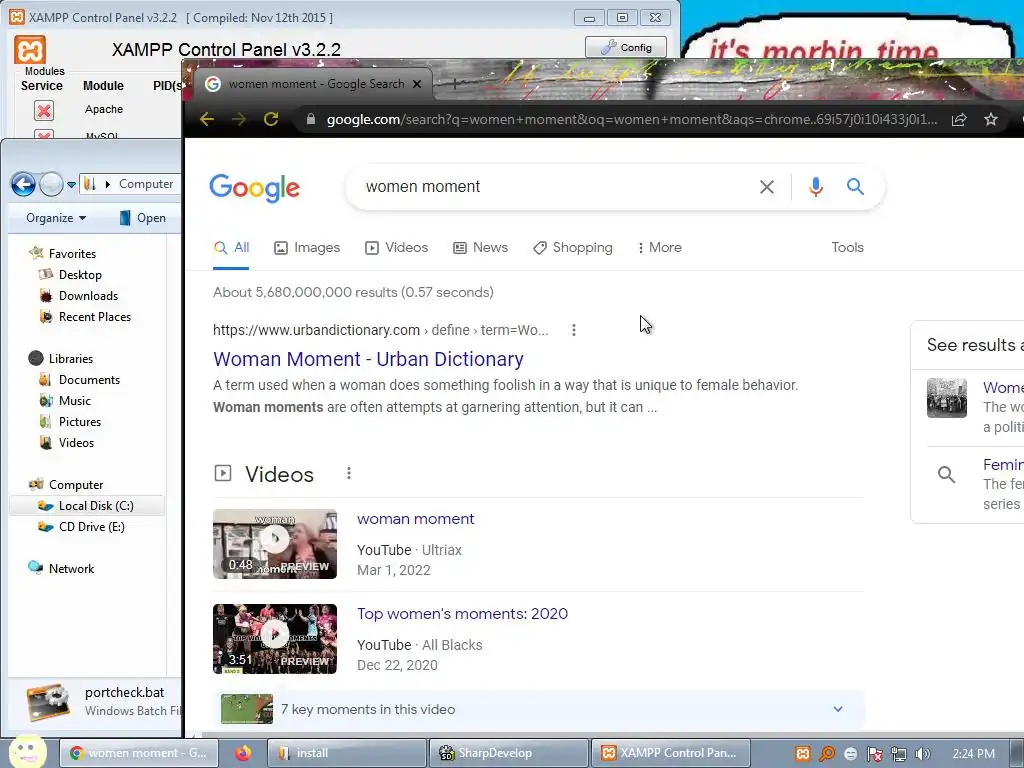Bookmark page with star icon
Image resolution: width=1024 pixels, height=768 pixels.
(991, 120)
